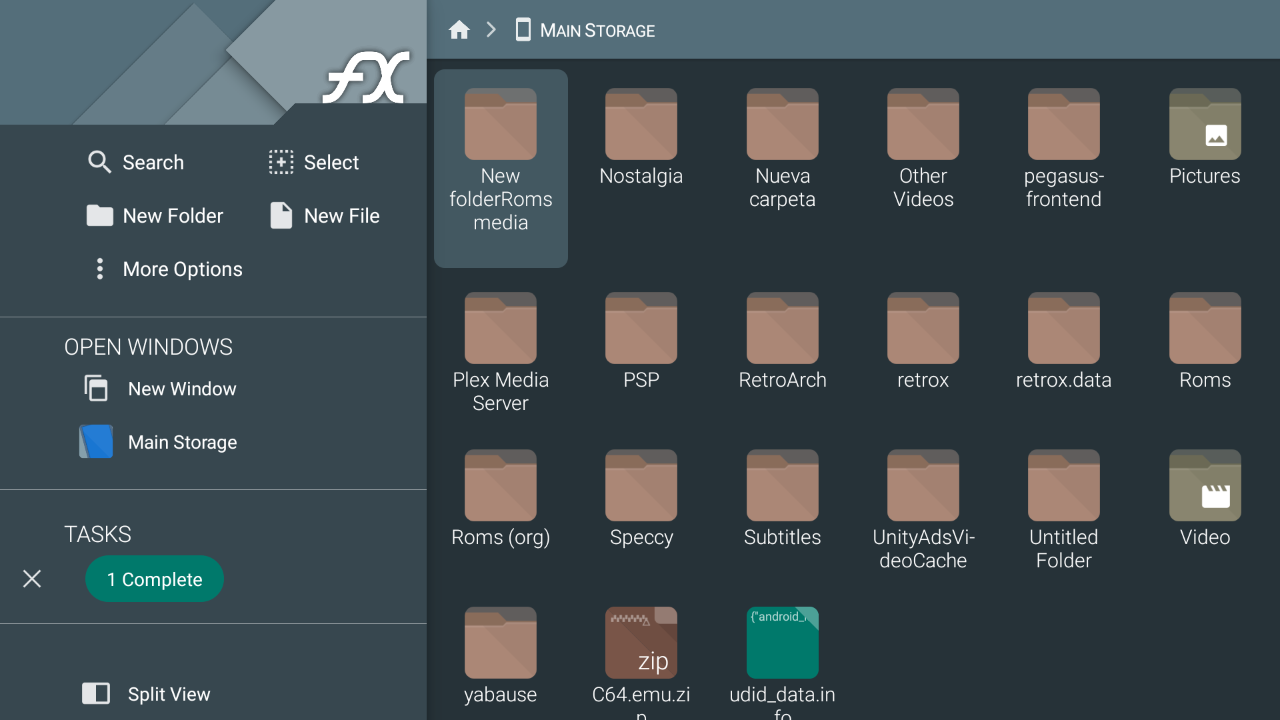Open the retrox folder
The height and width of the screenshot is (720, 1280).
[x=923, y=342]
